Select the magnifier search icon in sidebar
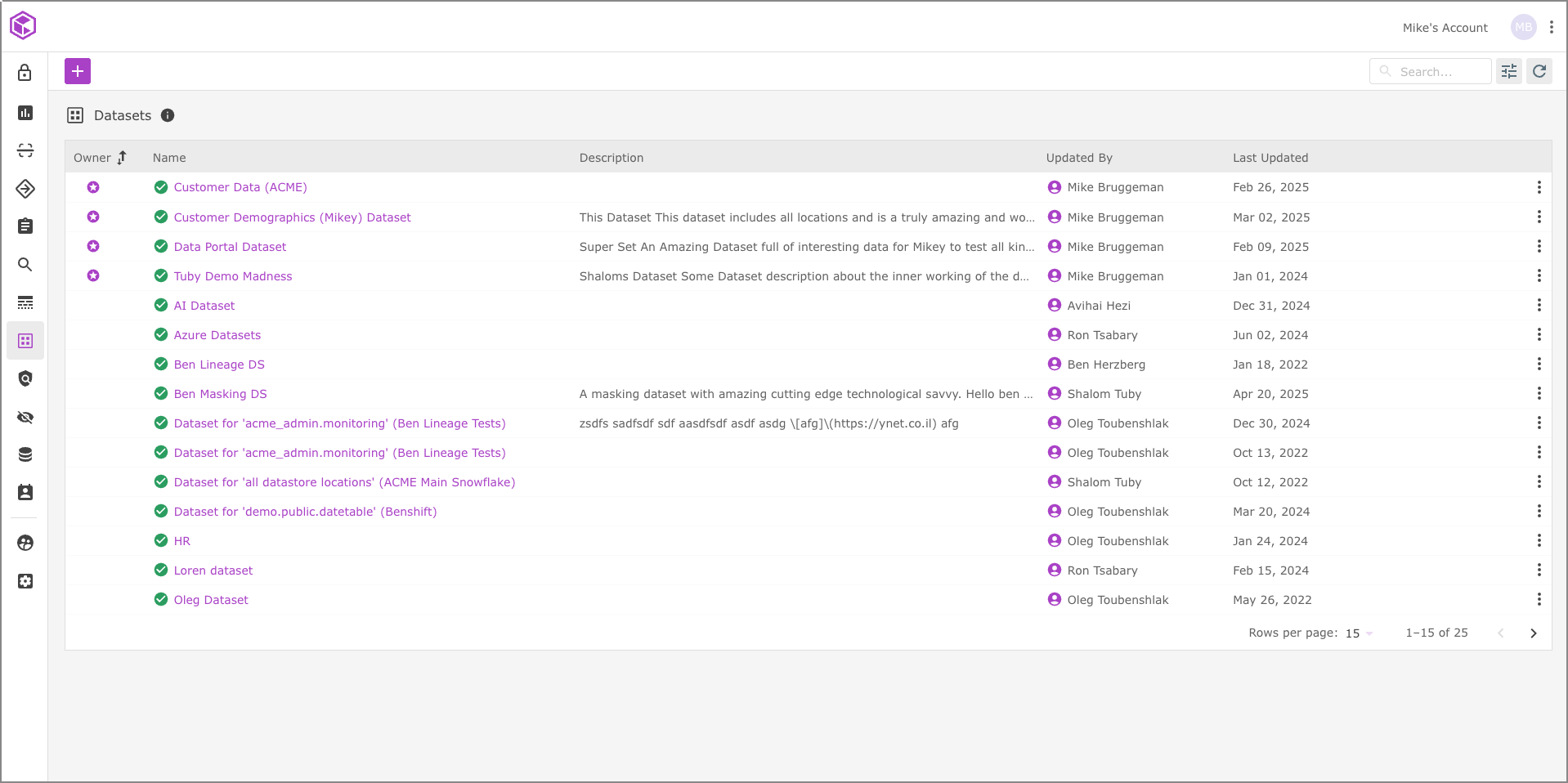The width and height of the screenshot is (1568, 783). (x=25, y=264)
